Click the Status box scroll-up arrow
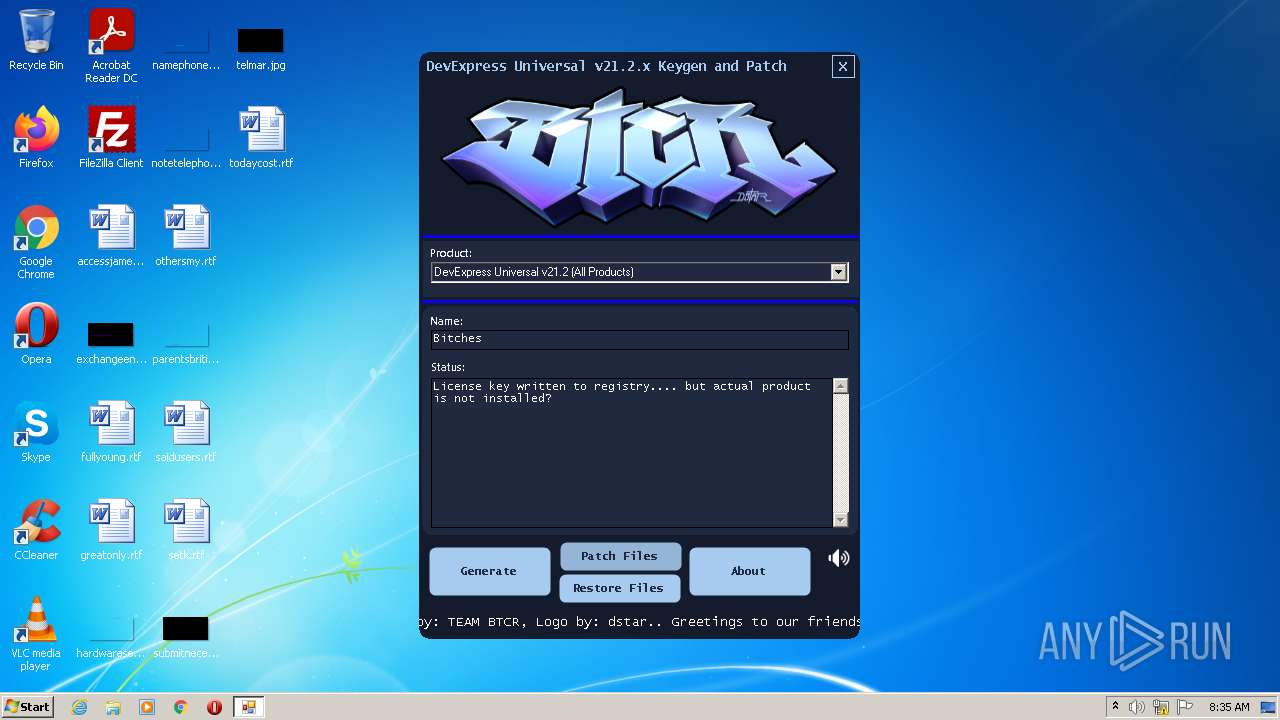Screen dimensions: 1280x720 (840, 386)
